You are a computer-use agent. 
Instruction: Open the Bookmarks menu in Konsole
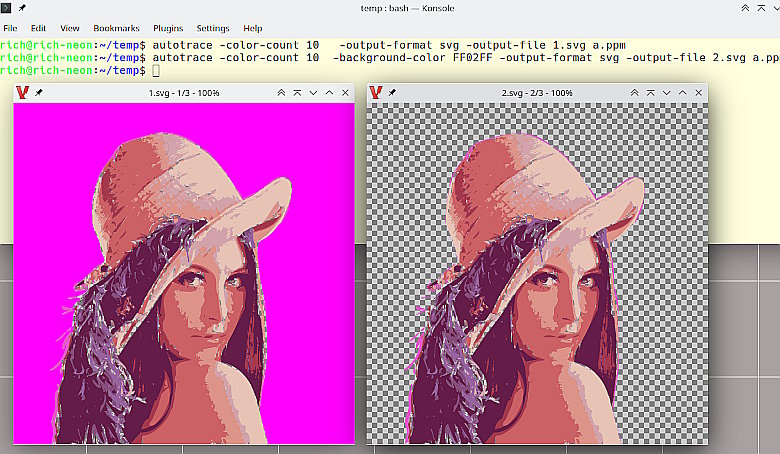click(116, 28)
